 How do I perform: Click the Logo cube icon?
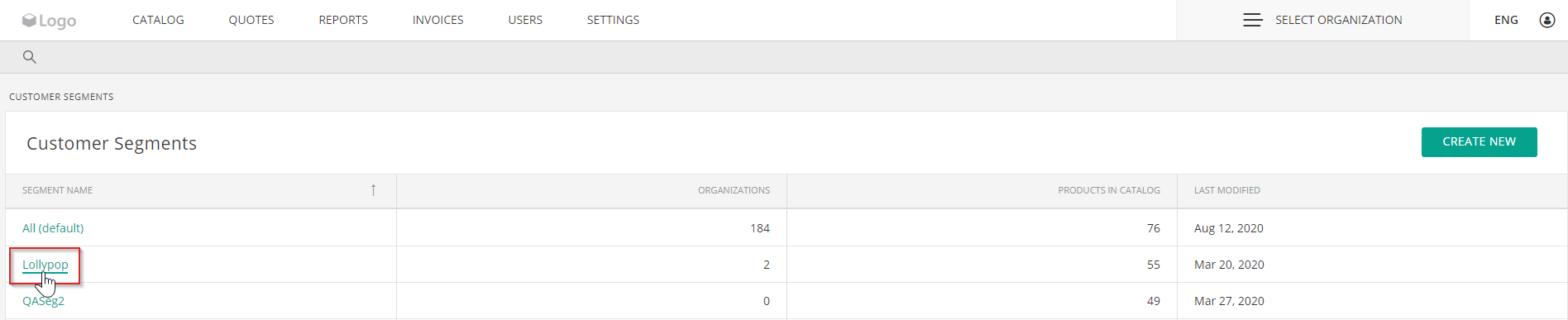pos(29,21)
